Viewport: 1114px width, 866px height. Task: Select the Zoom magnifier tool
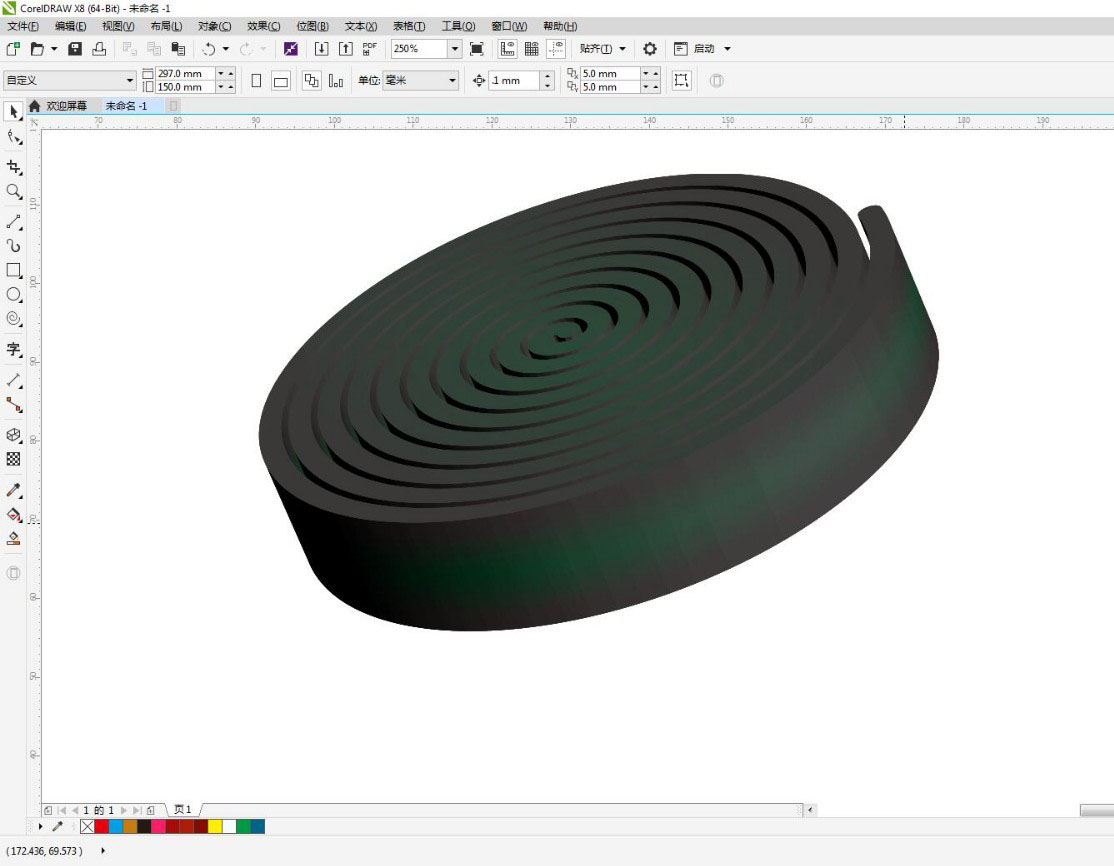point(14,191)
